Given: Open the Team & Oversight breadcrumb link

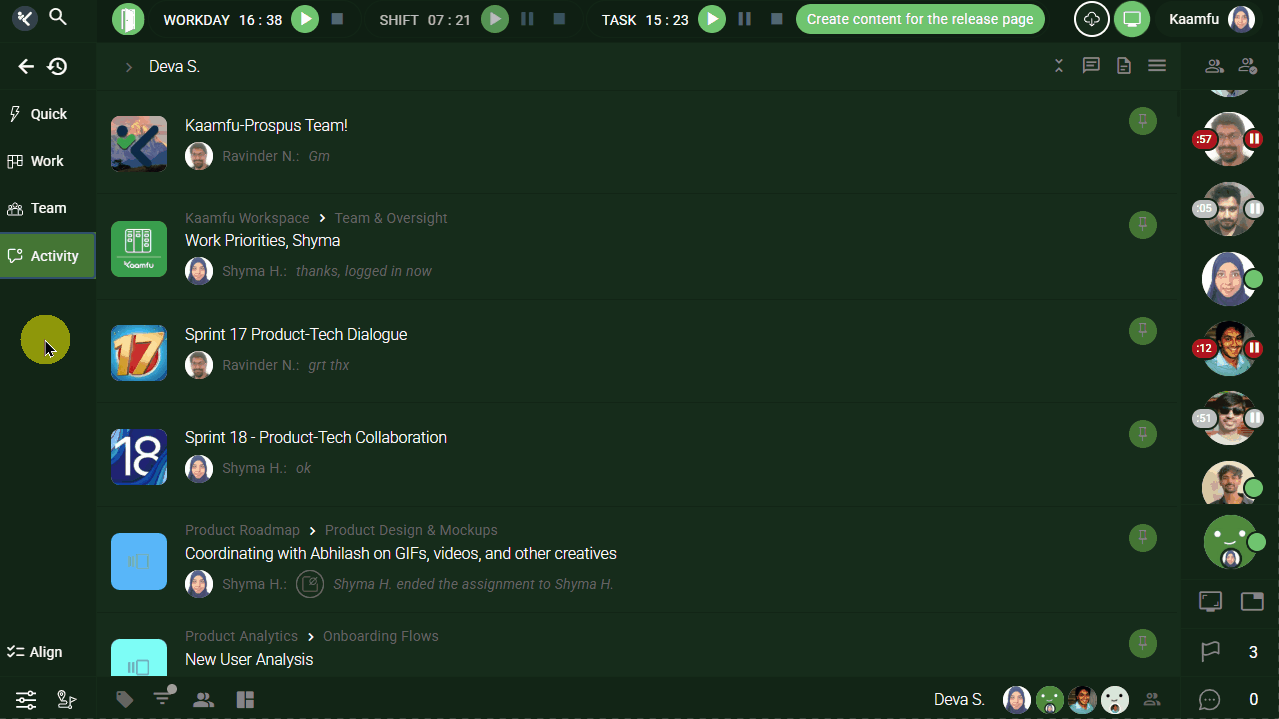Looking at the screenshot, I should (390, 218).
